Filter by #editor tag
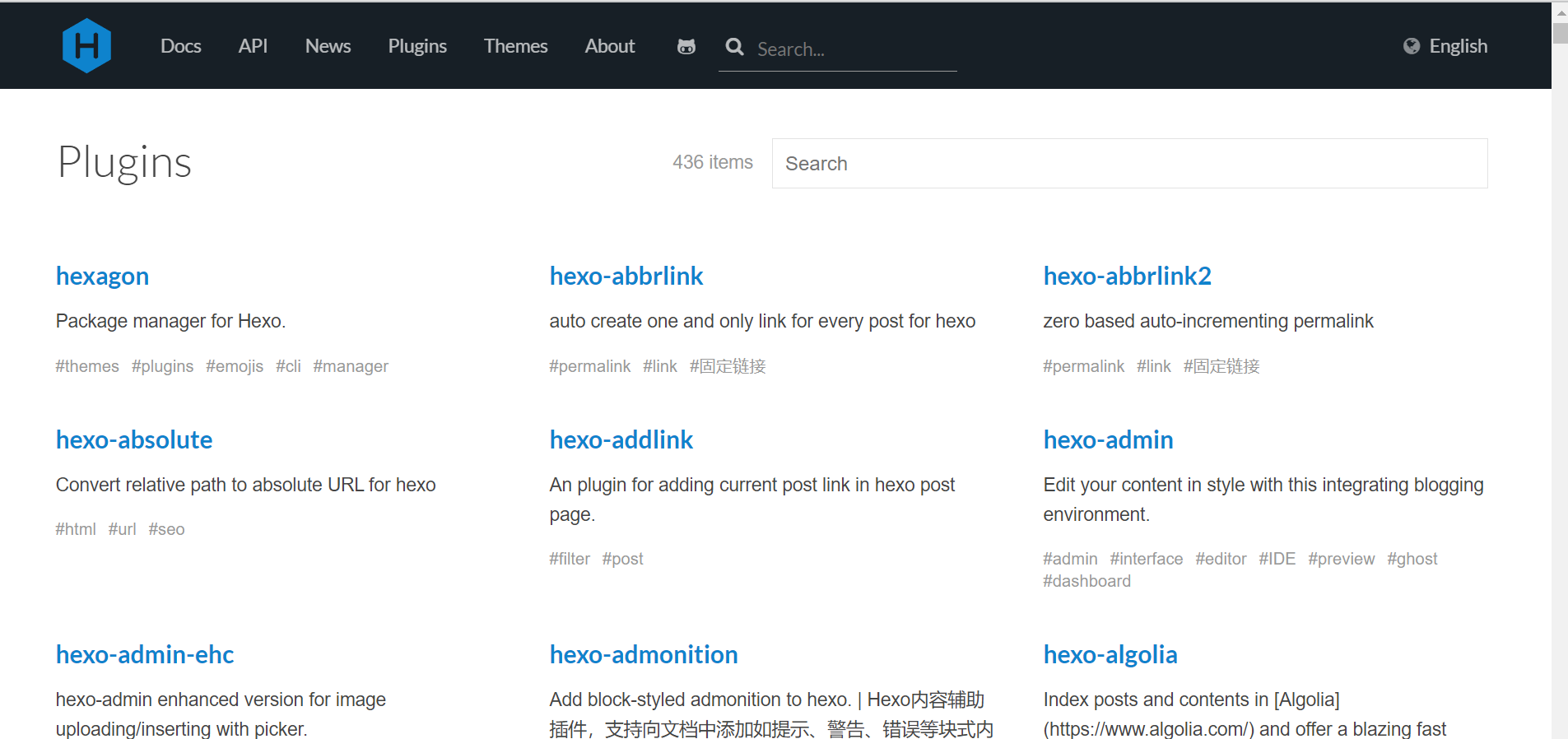This screenshot has height=739, width=1568. point(1221,559)
